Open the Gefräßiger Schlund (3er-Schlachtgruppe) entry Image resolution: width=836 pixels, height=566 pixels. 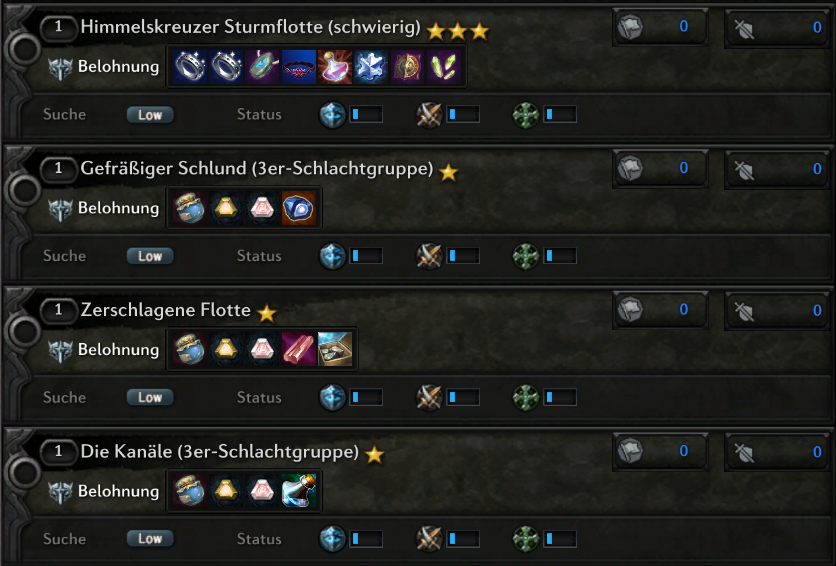coord(256,170)
